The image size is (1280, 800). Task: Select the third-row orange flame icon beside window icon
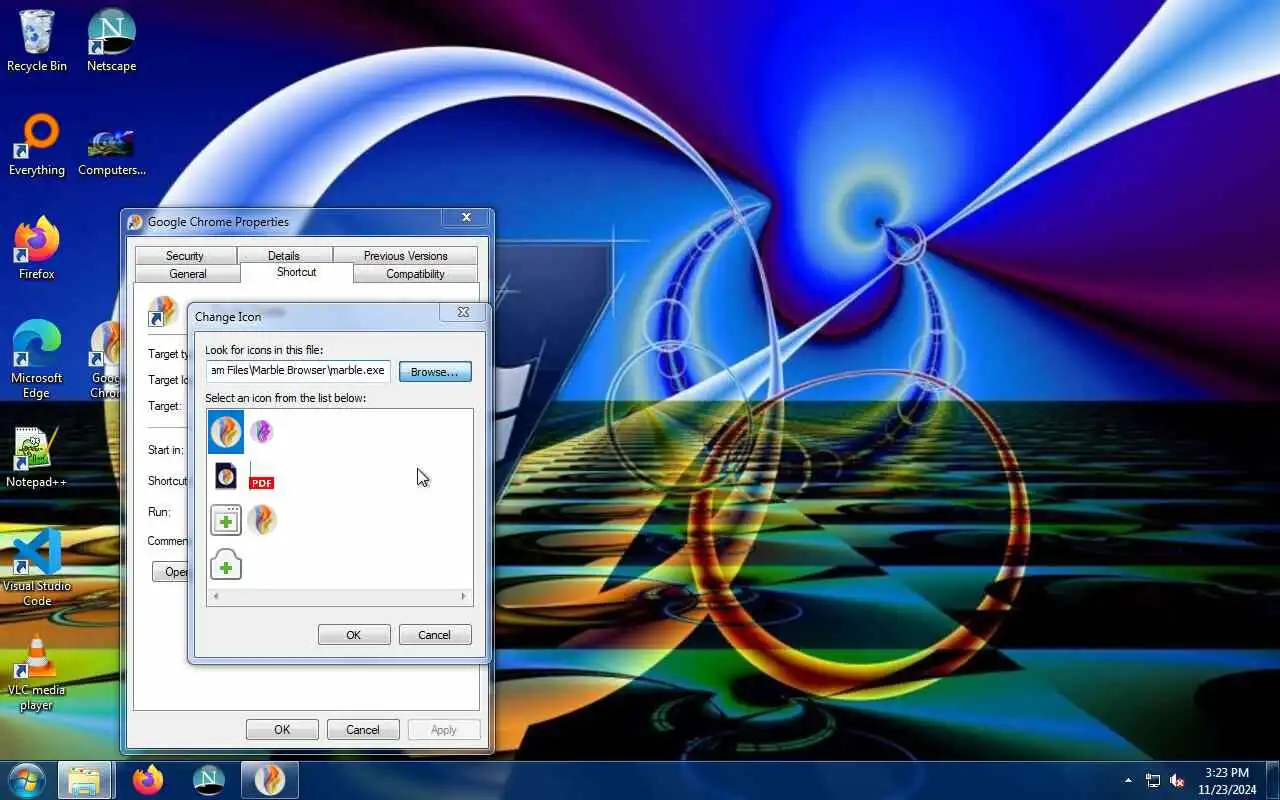click(261, 520)
